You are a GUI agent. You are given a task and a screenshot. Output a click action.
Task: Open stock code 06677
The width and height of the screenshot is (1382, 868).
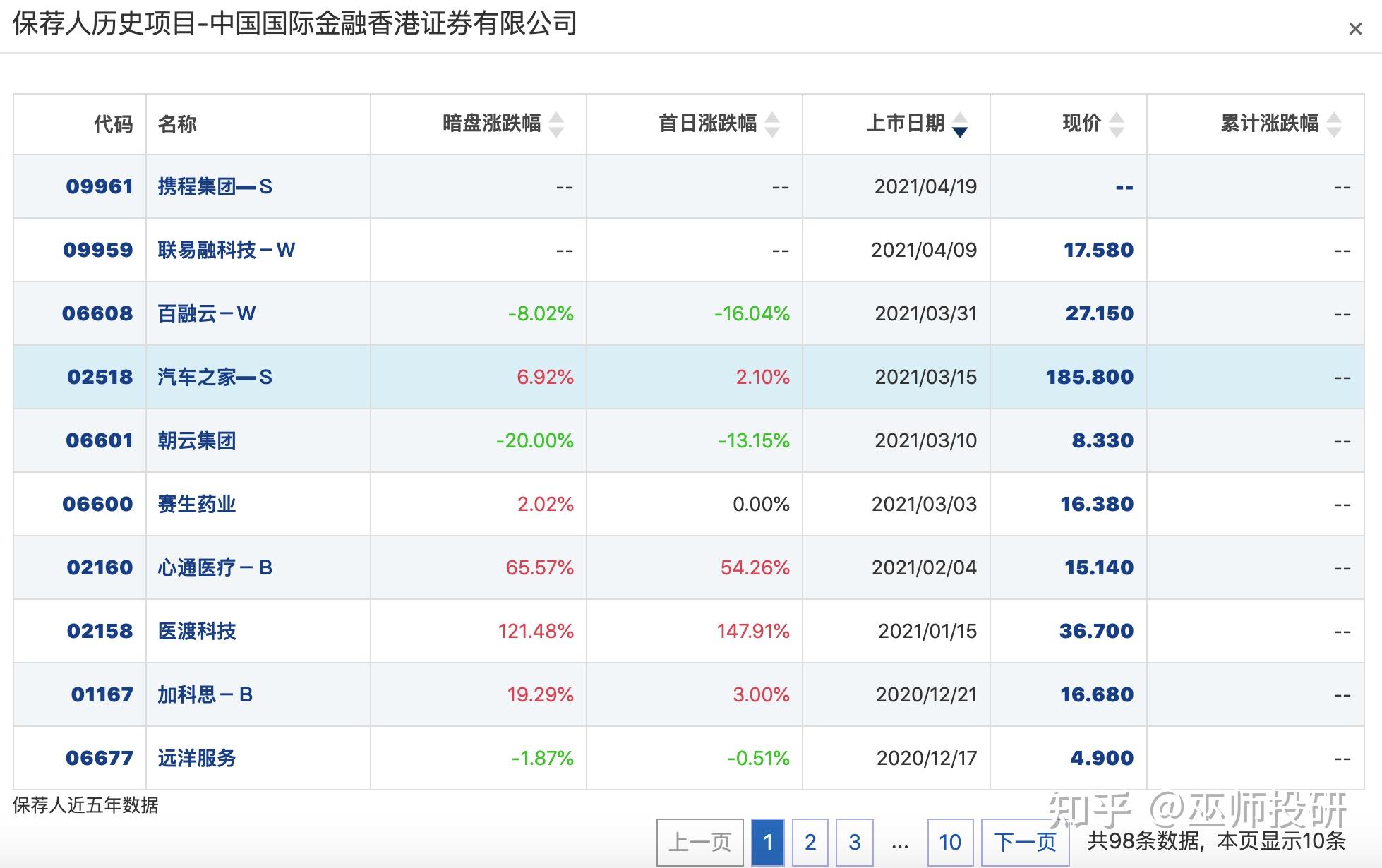tap(100, 758)
